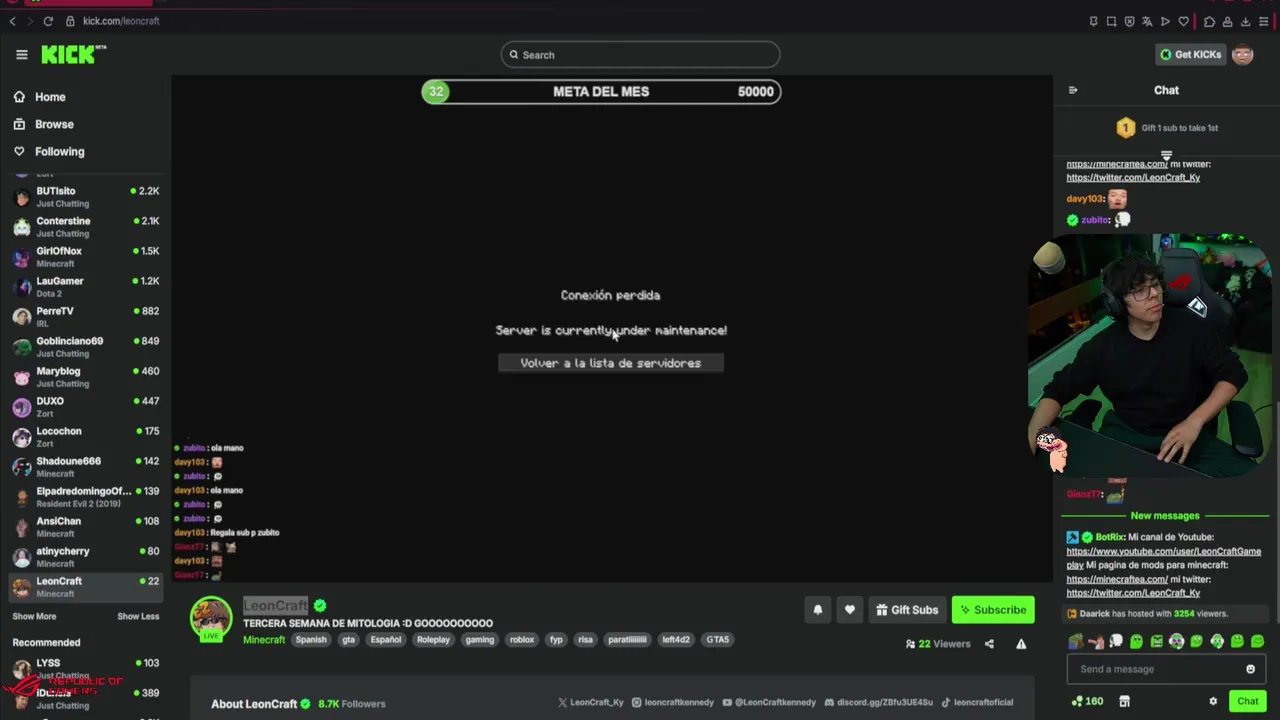Open leoncraftkennedy Instagram link
The image size is (1280, 720).
coord(673,703)
